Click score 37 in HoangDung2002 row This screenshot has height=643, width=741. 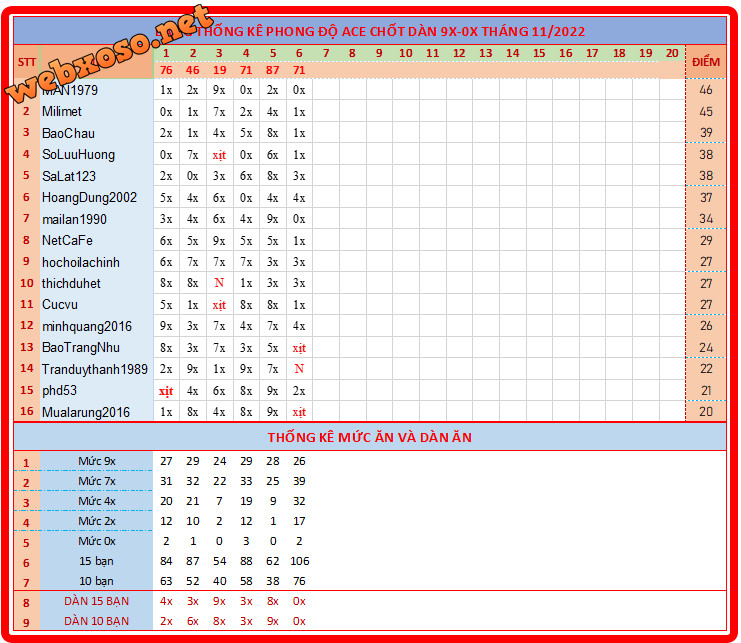point(706,197)
